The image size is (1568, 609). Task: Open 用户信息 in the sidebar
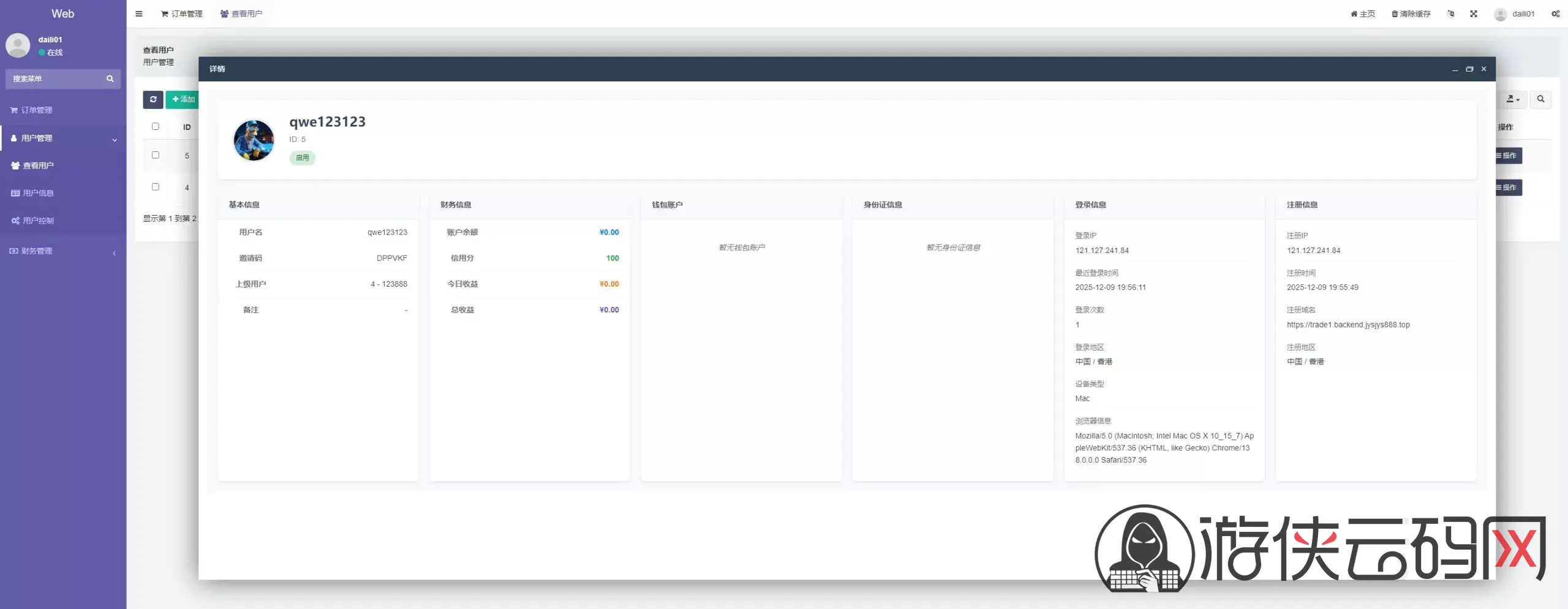[x=38, y=193]
